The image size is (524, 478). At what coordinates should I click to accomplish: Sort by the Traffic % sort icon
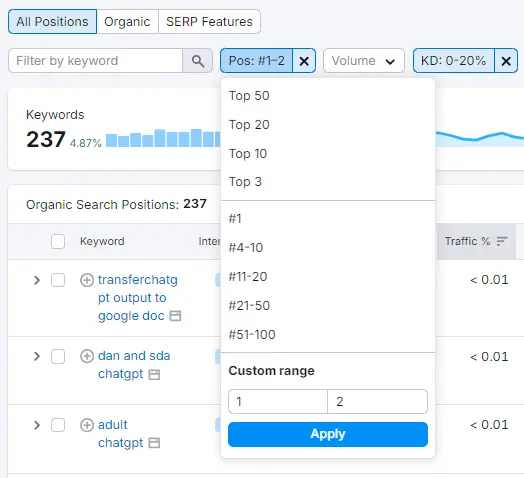(502, 241)
